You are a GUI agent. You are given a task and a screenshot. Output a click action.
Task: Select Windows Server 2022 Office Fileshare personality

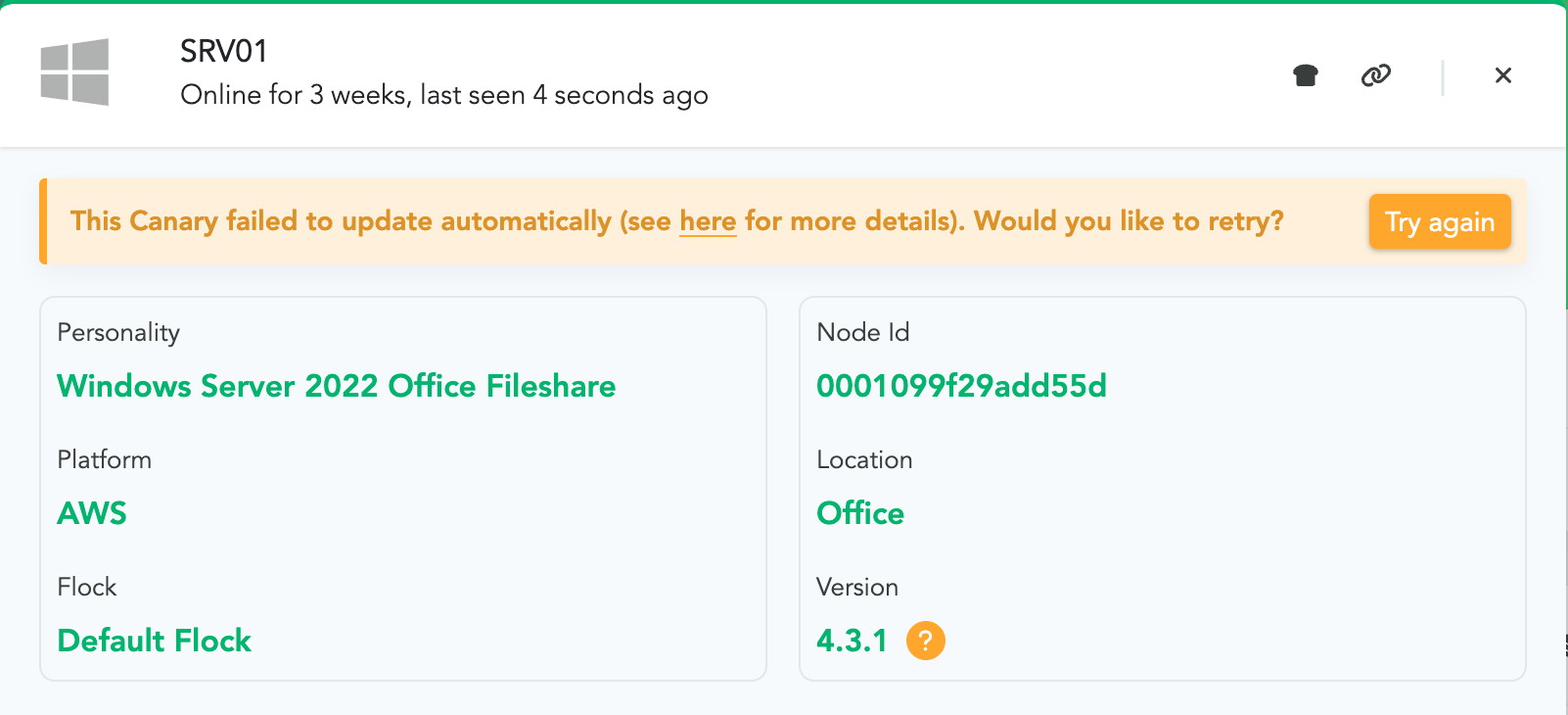[336, 386]
